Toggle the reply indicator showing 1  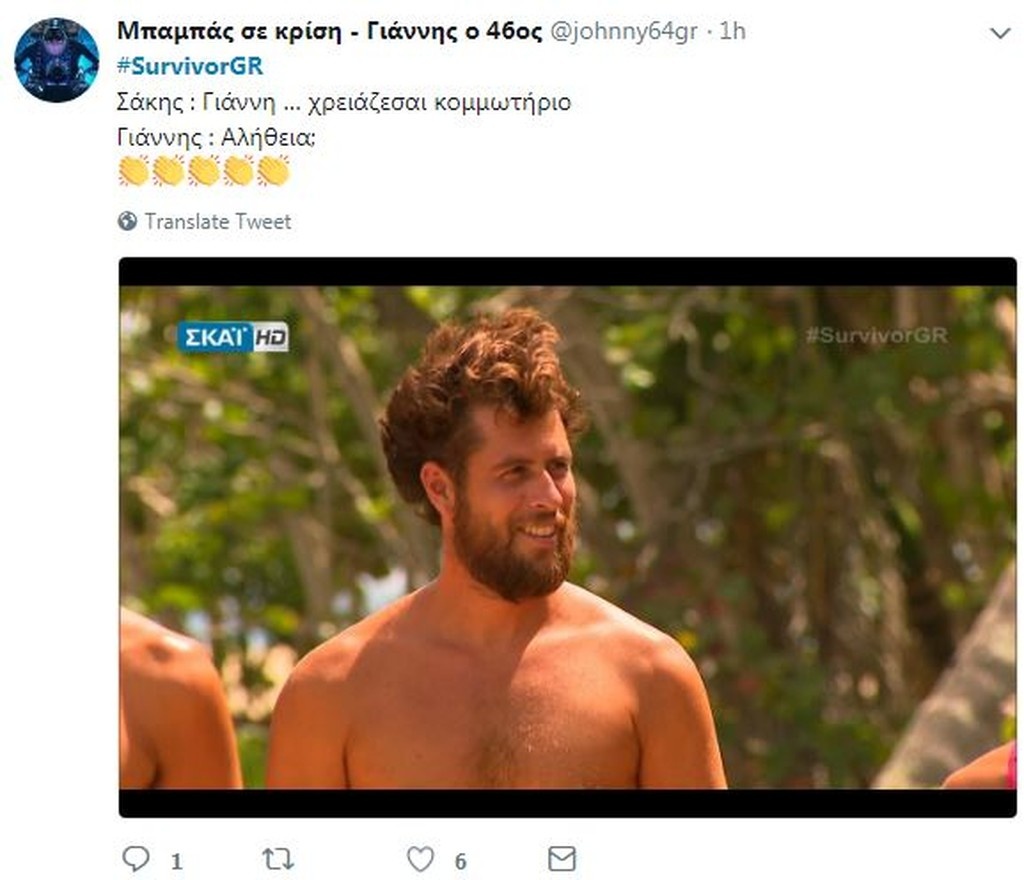point(134,856)
